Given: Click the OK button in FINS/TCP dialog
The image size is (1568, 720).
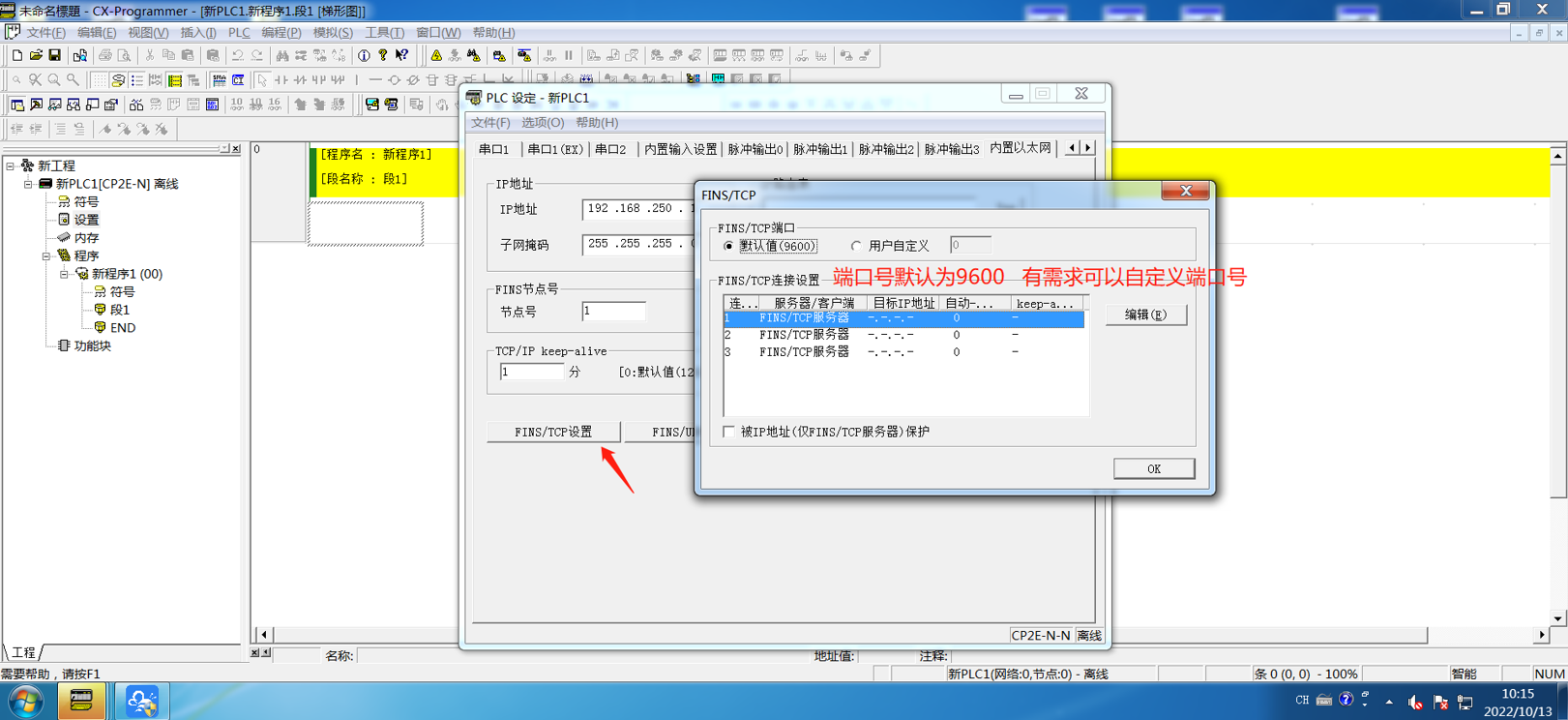Looking at the screenshot, I should 1154,468.
